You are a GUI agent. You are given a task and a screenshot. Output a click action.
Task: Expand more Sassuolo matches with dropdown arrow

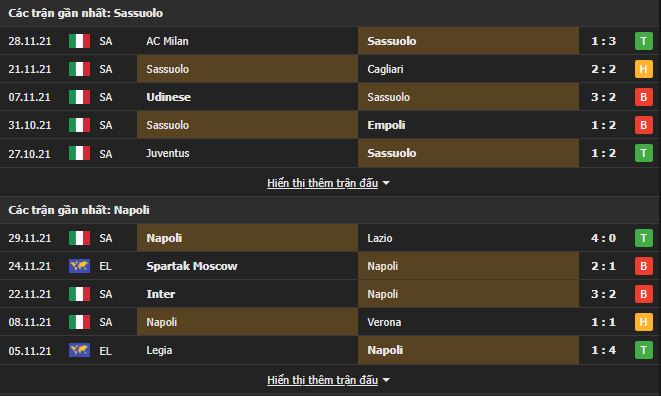tap(386, 183)
